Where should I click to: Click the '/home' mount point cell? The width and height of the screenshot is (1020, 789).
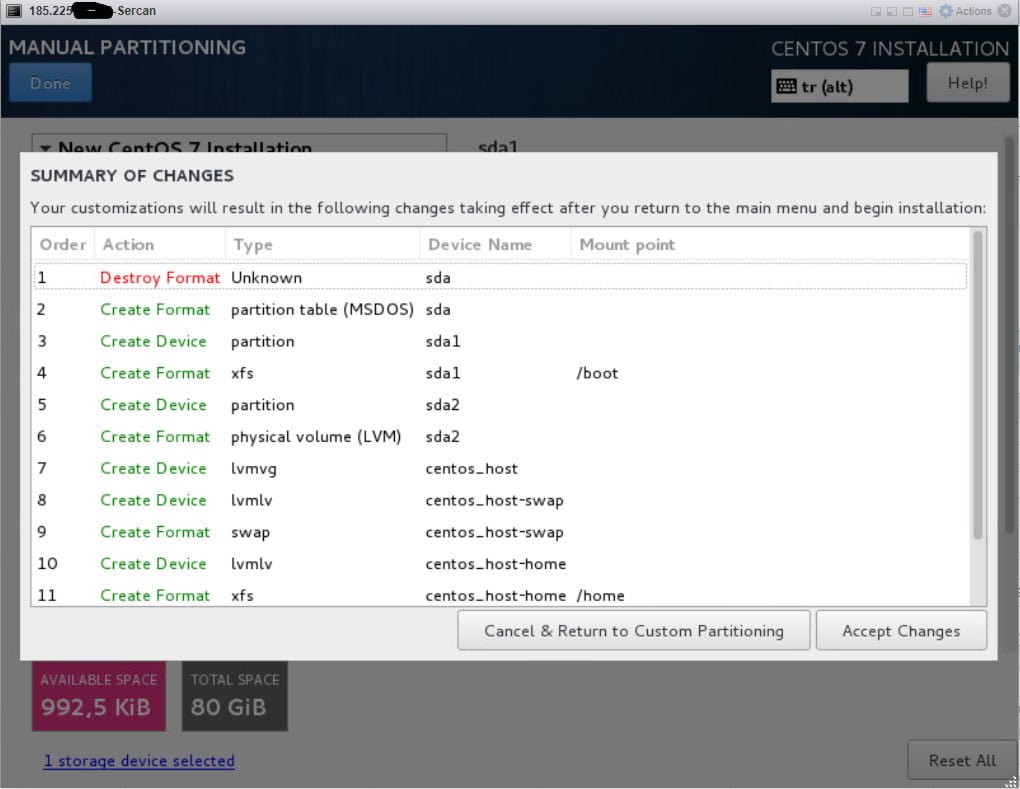point(600,595)
